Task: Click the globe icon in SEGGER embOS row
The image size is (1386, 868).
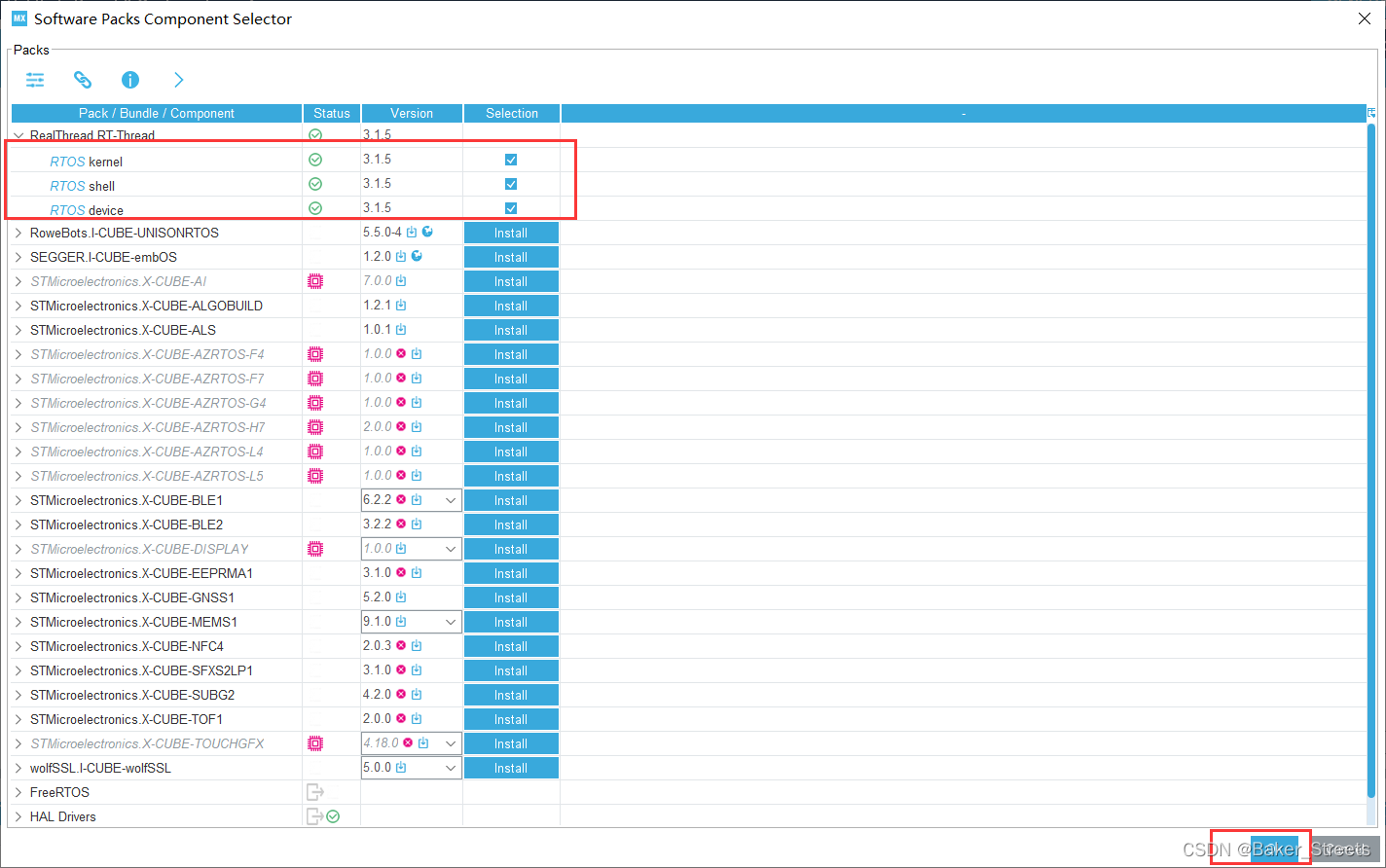Action: click(x=417, y=256)
